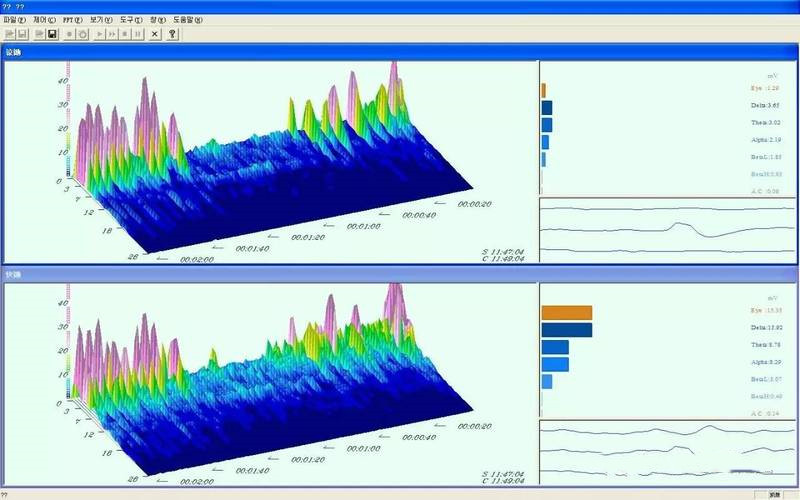800x500 pixels.
Task: Click the pause toolbar button
Action: click(138, 34)
